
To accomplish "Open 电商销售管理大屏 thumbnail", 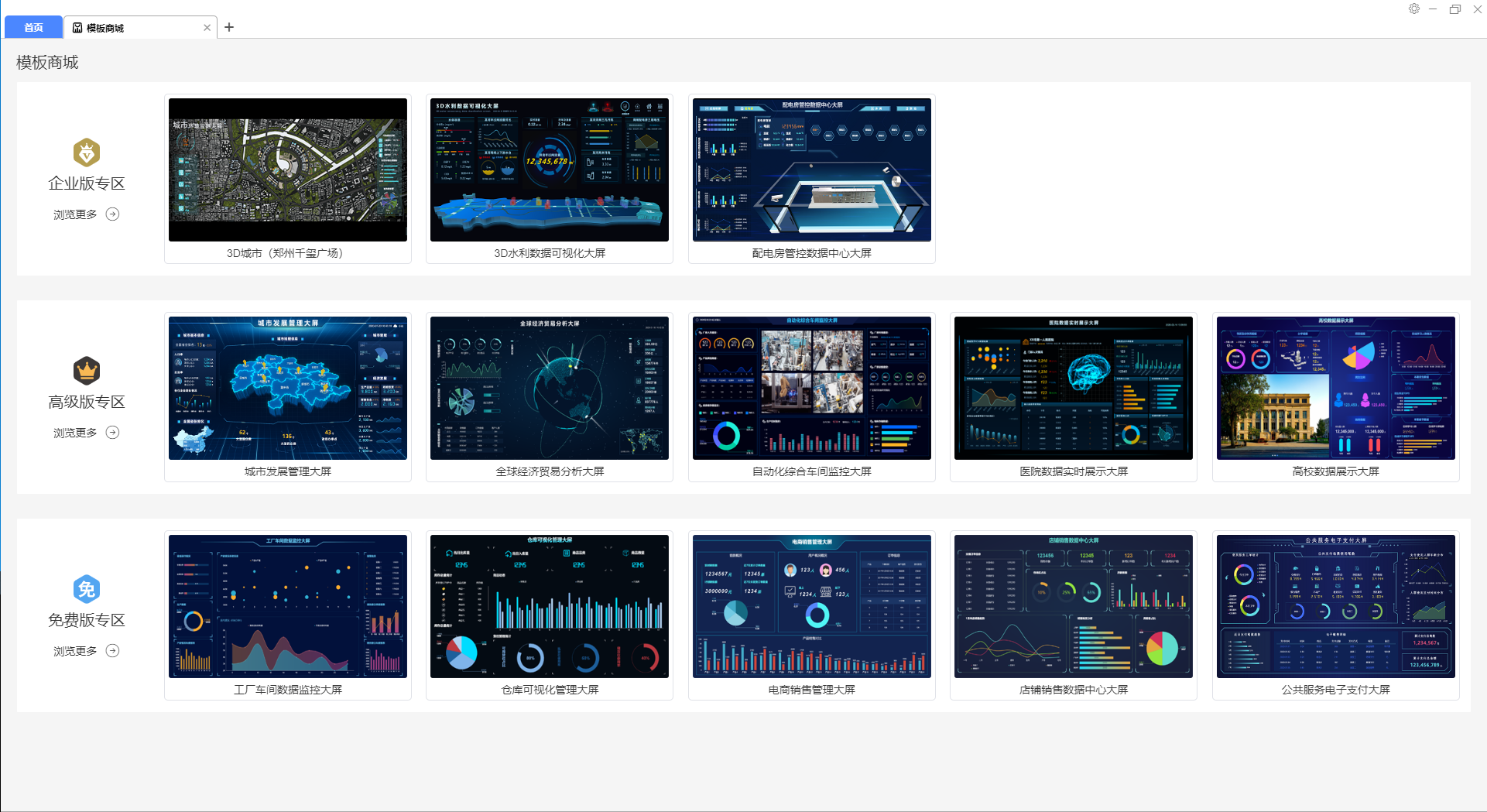I will click(812, 606).
